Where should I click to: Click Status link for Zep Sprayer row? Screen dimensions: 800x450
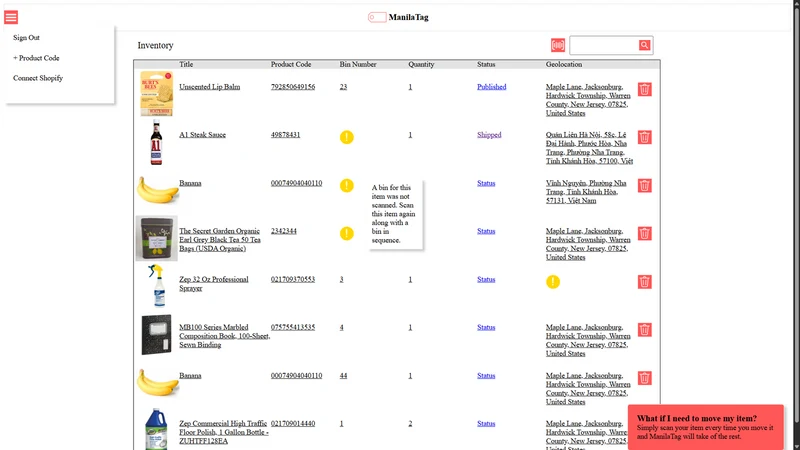[486, 279]
